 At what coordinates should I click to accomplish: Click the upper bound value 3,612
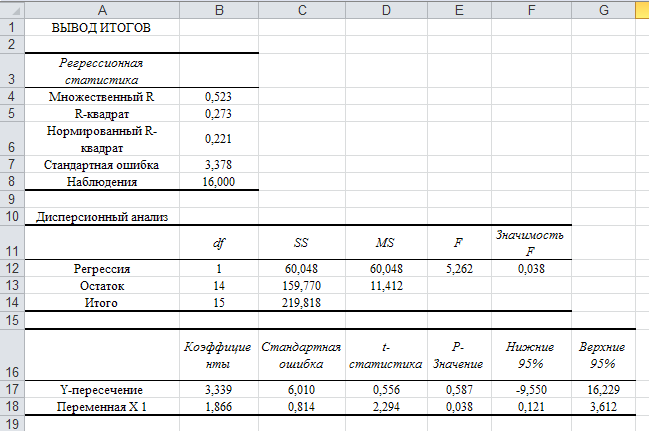coord(603,407)
